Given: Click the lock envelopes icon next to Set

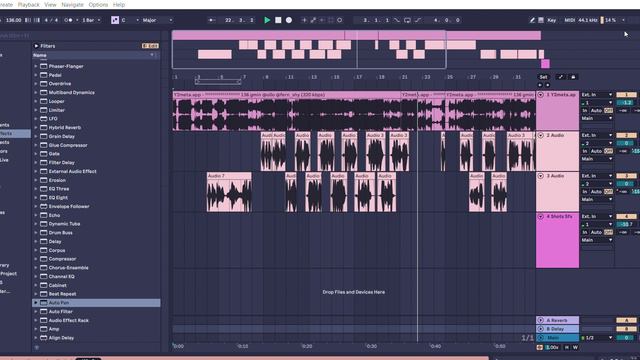Looking at the screenshot, I should 573,77.
